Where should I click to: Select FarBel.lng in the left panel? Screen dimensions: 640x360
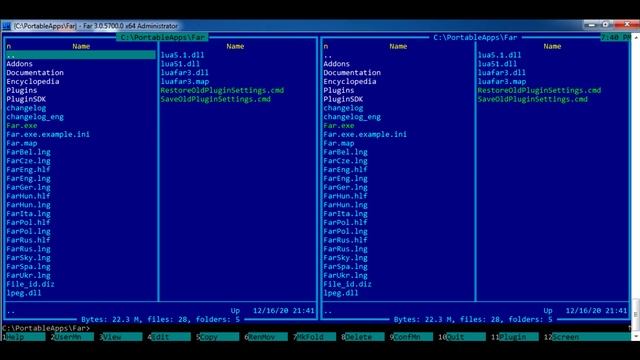click(x=28, y=152)
